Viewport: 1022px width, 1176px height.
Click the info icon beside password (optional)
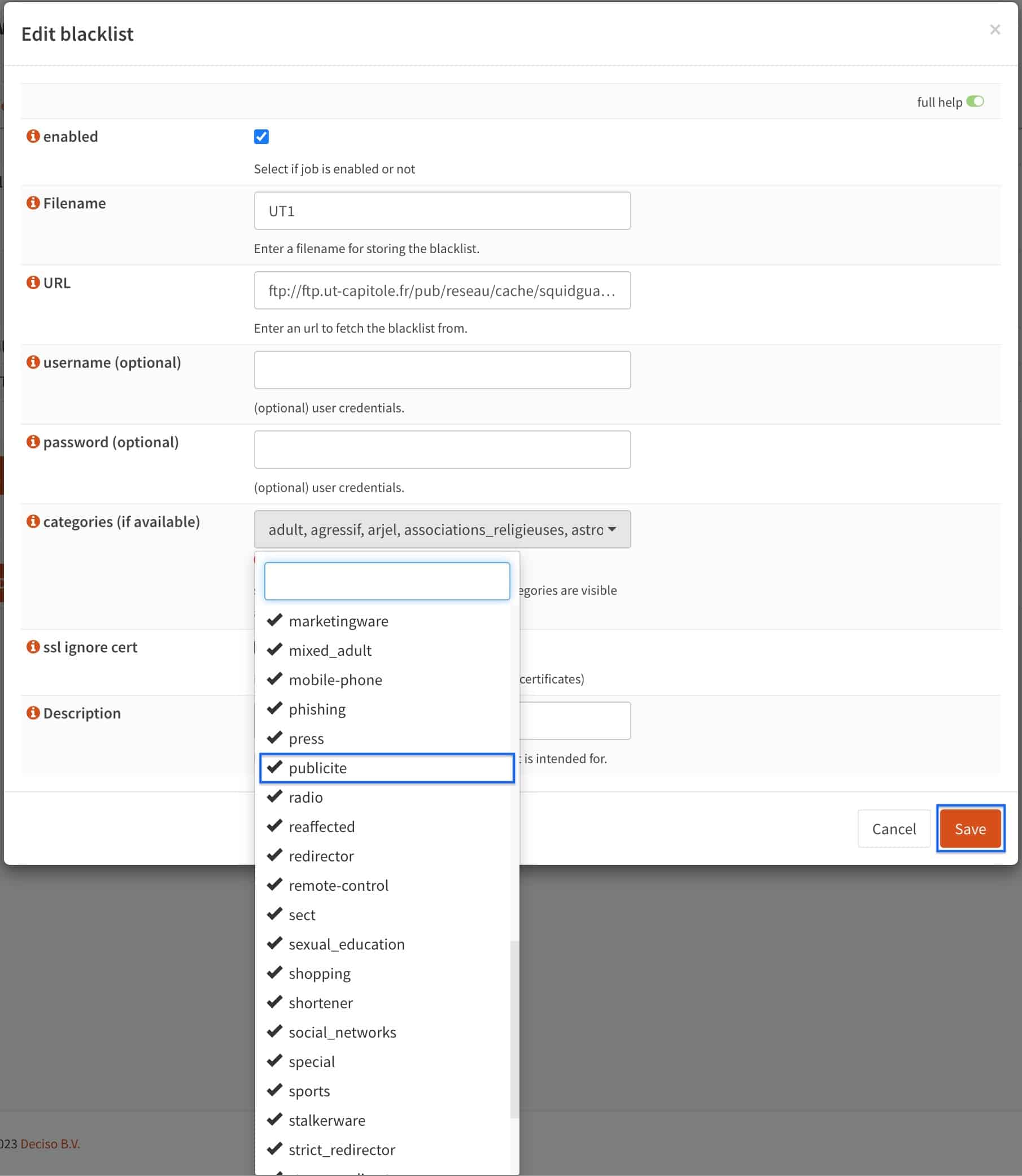(x=33, y=442)
